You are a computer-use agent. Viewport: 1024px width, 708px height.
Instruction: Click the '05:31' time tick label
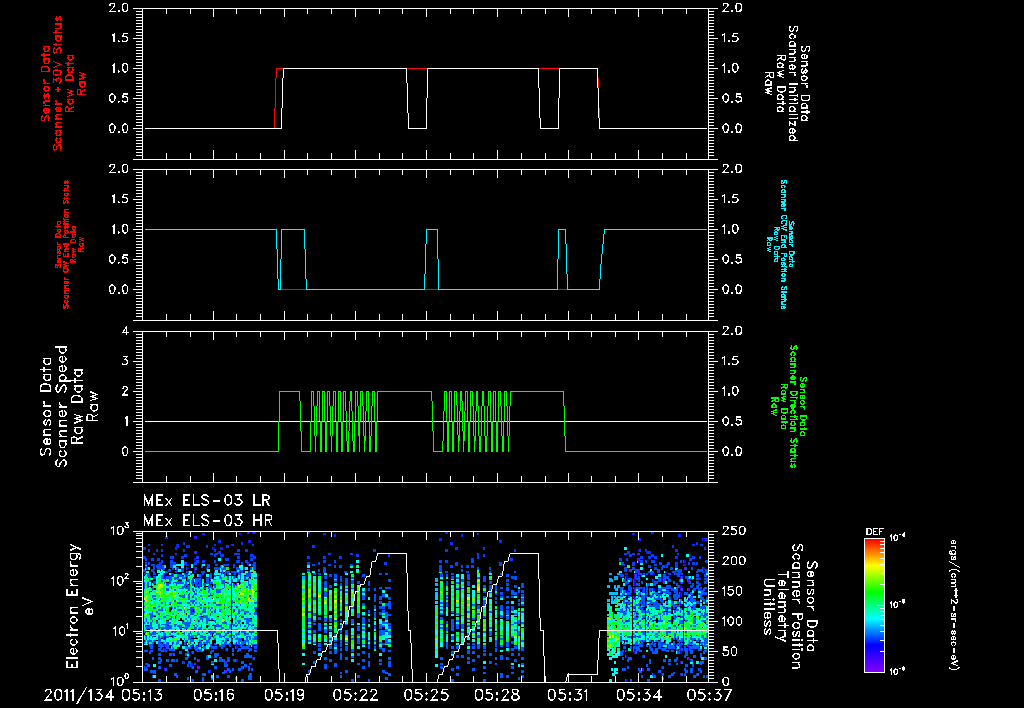[568, 695]
